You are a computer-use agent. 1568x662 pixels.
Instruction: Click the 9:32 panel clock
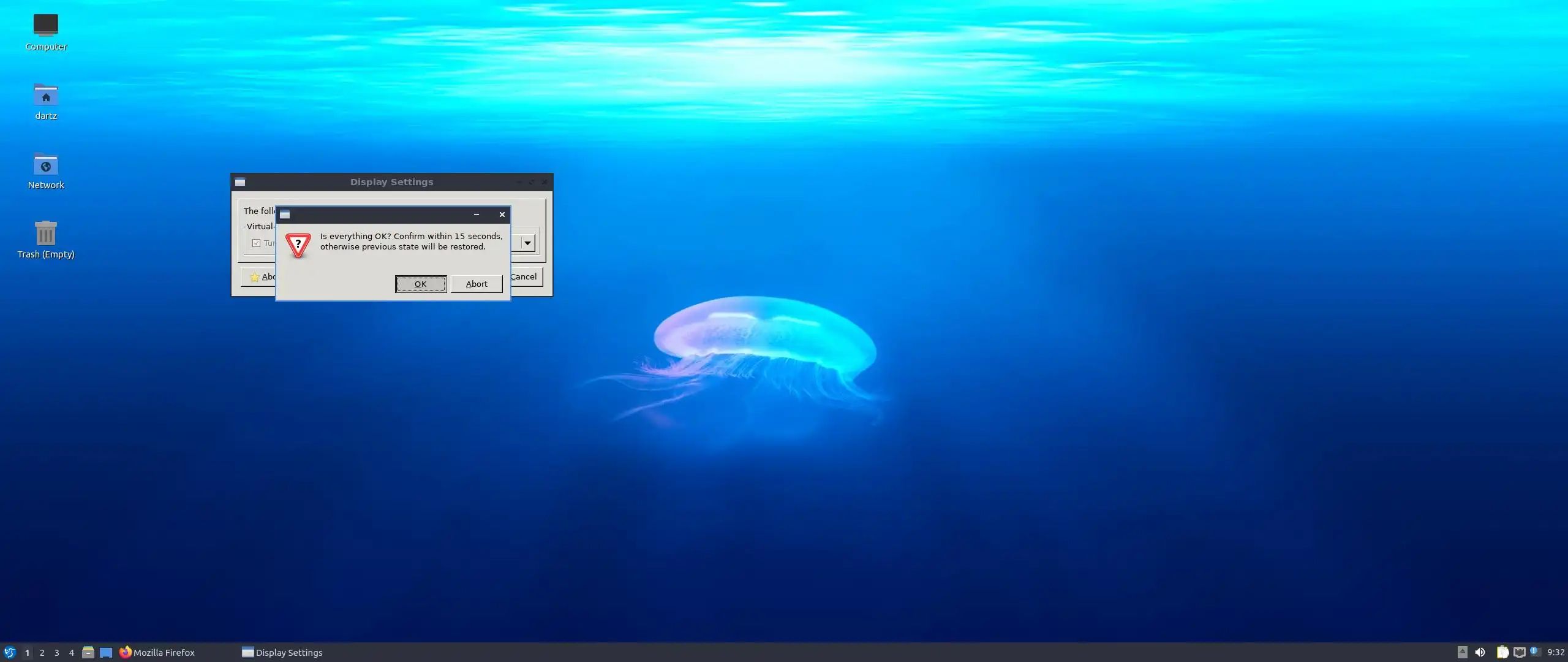1555,653
